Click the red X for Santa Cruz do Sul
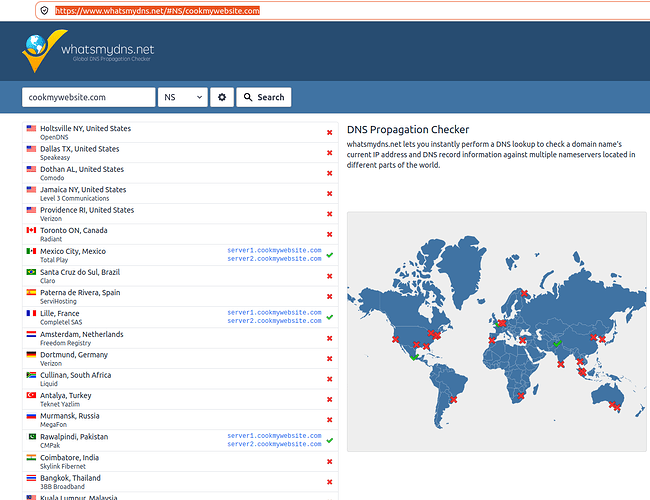The image size is (650, 500). [330, 276]
